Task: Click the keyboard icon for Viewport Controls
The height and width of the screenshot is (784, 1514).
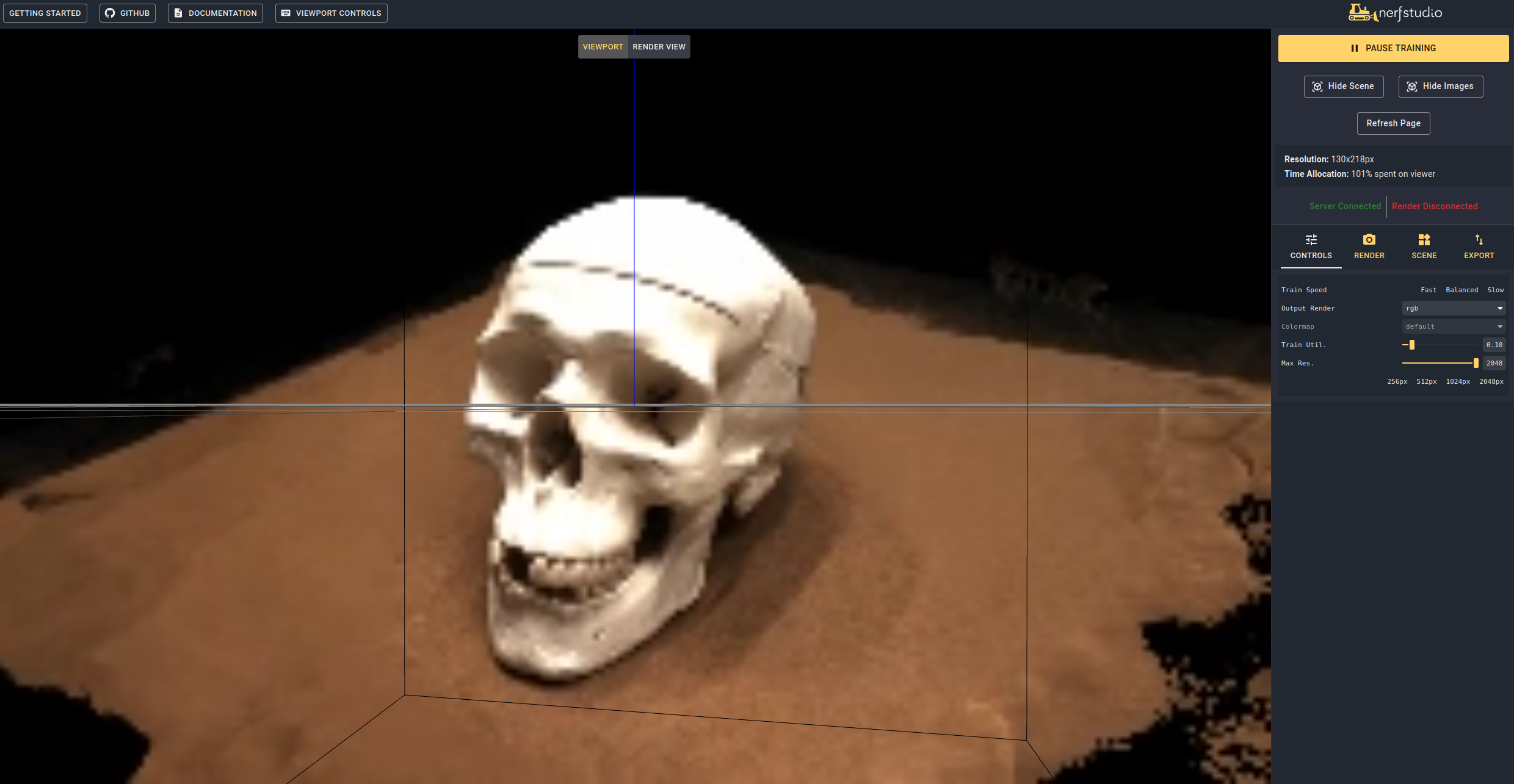Action: pos(286,13)
